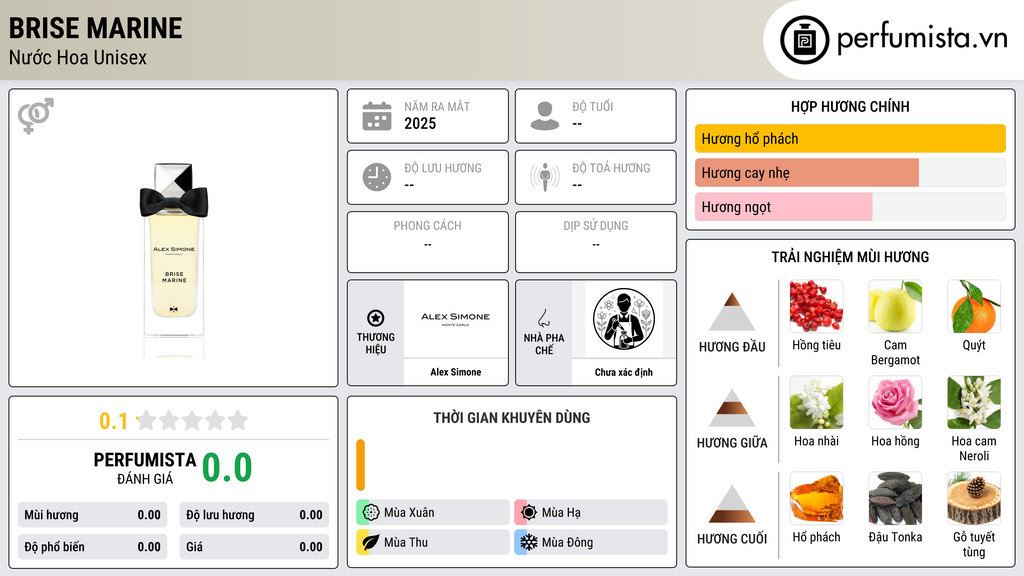The height and width of the screenshot is (576, 1024).
Task: Click the Độ lưu hương 0.00 score row
Action: [254, 515]
